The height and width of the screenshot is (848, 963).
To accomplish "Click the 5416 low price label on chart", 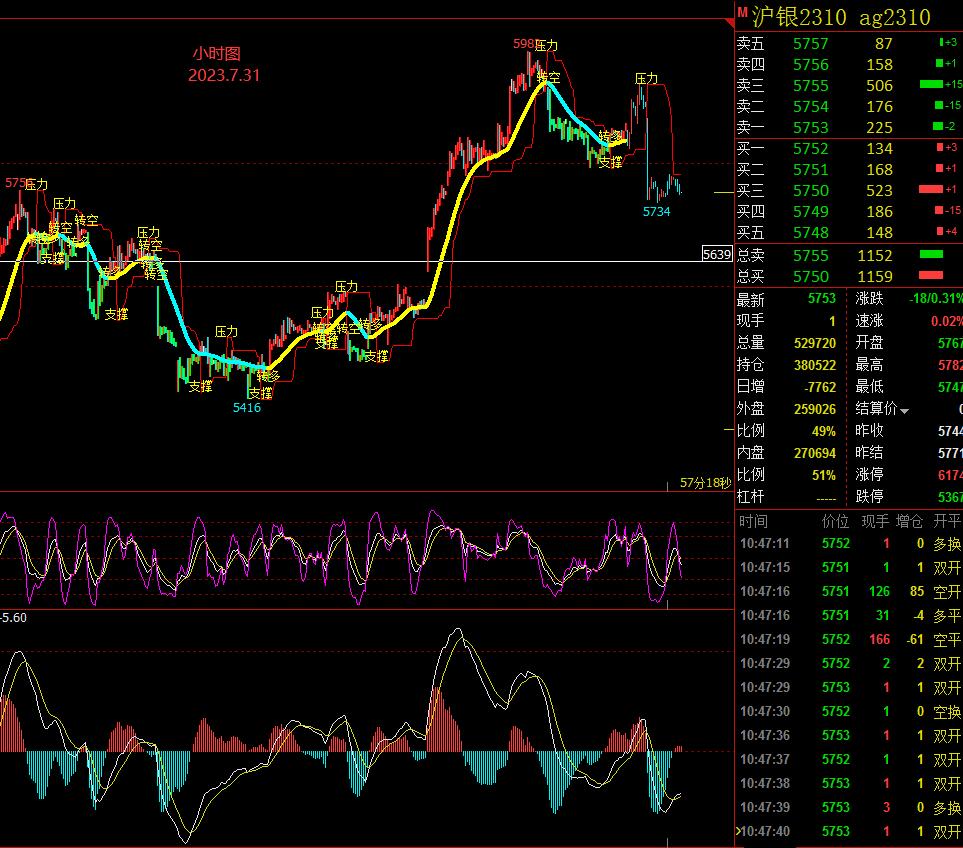I will tap(247, 408).
